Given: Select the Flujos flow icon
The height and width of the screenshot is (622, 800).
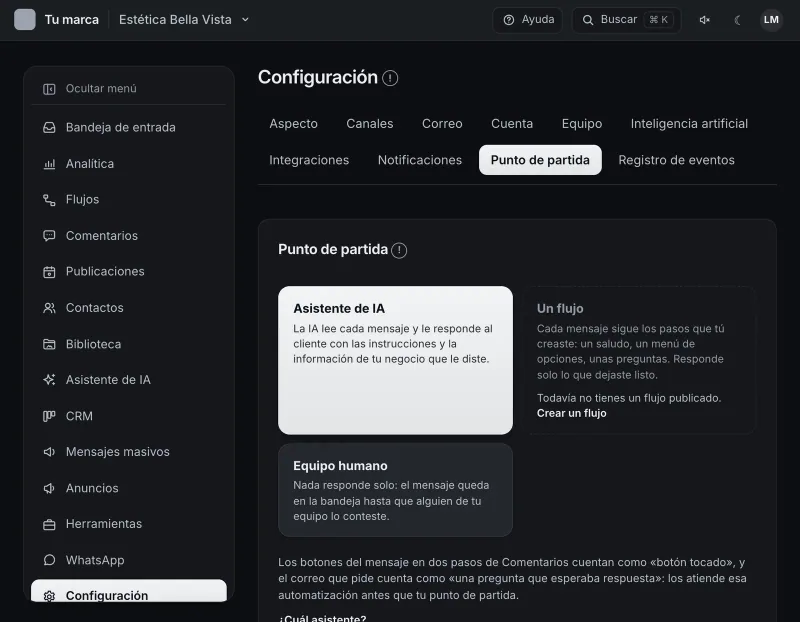Looking at the screenshot, I should (x=49, y=200).
